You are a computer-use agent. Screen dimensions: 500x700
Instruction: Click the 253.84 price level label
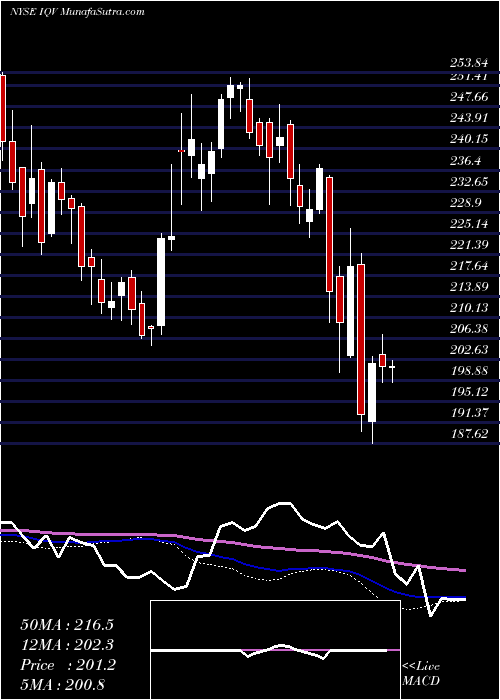(x=468, y=62)
